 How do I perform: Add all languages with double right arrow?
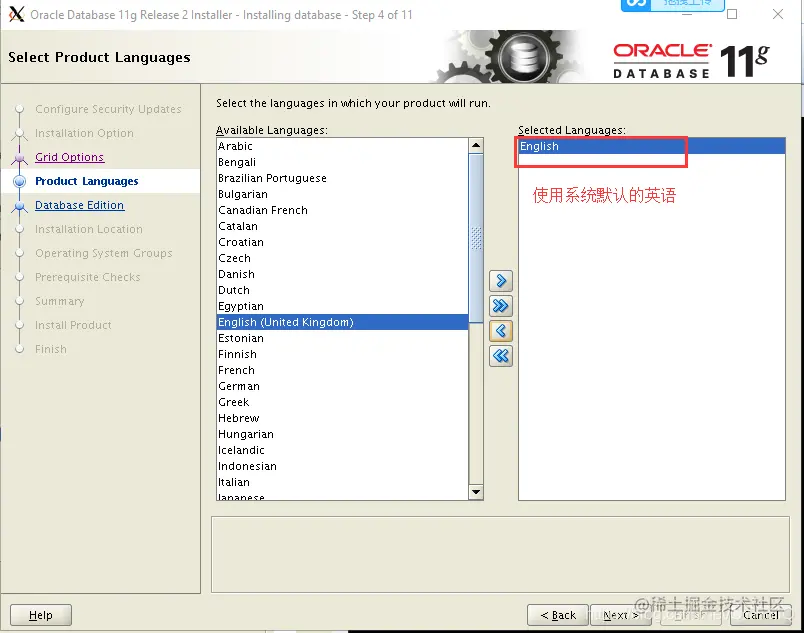[x=501, y=306]
